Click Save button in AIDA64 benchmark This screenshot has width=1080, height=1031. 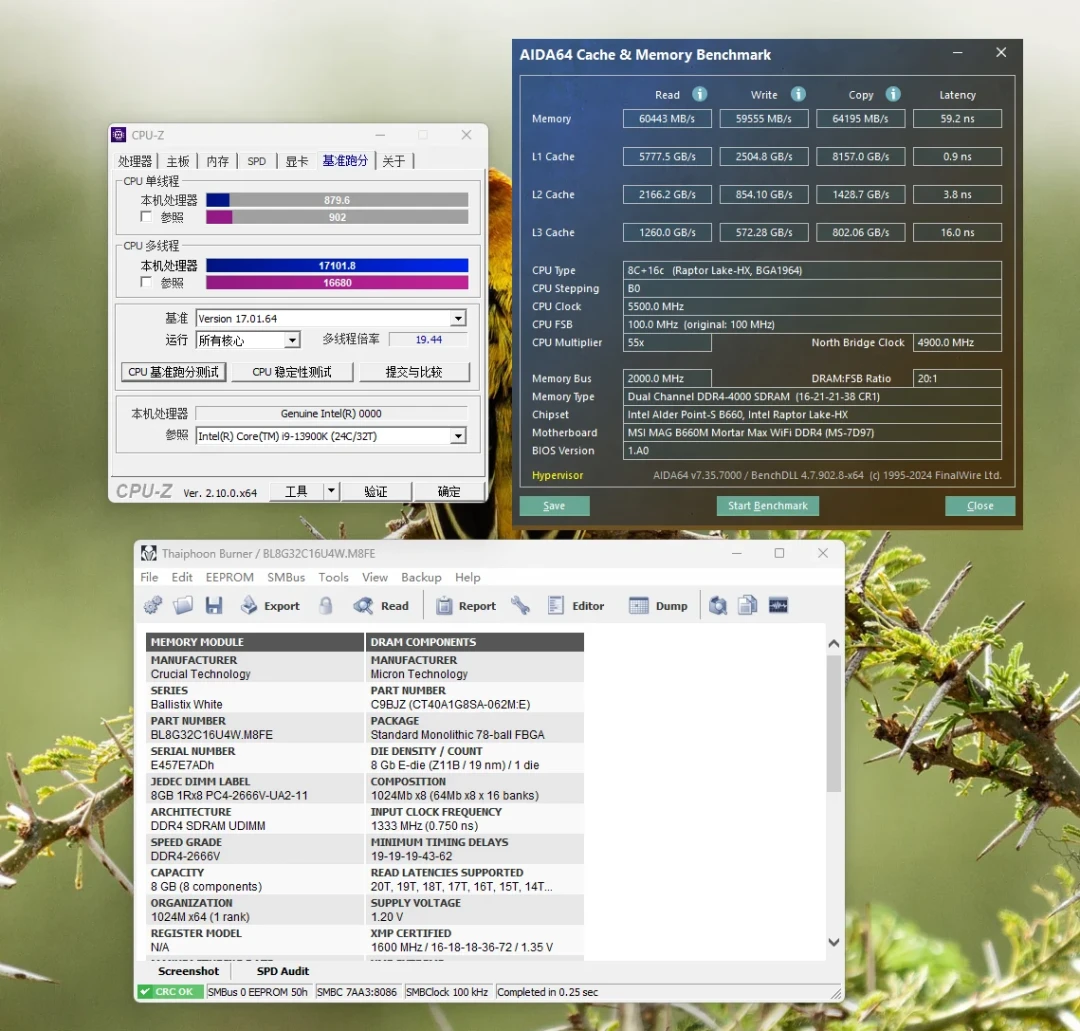554,506
